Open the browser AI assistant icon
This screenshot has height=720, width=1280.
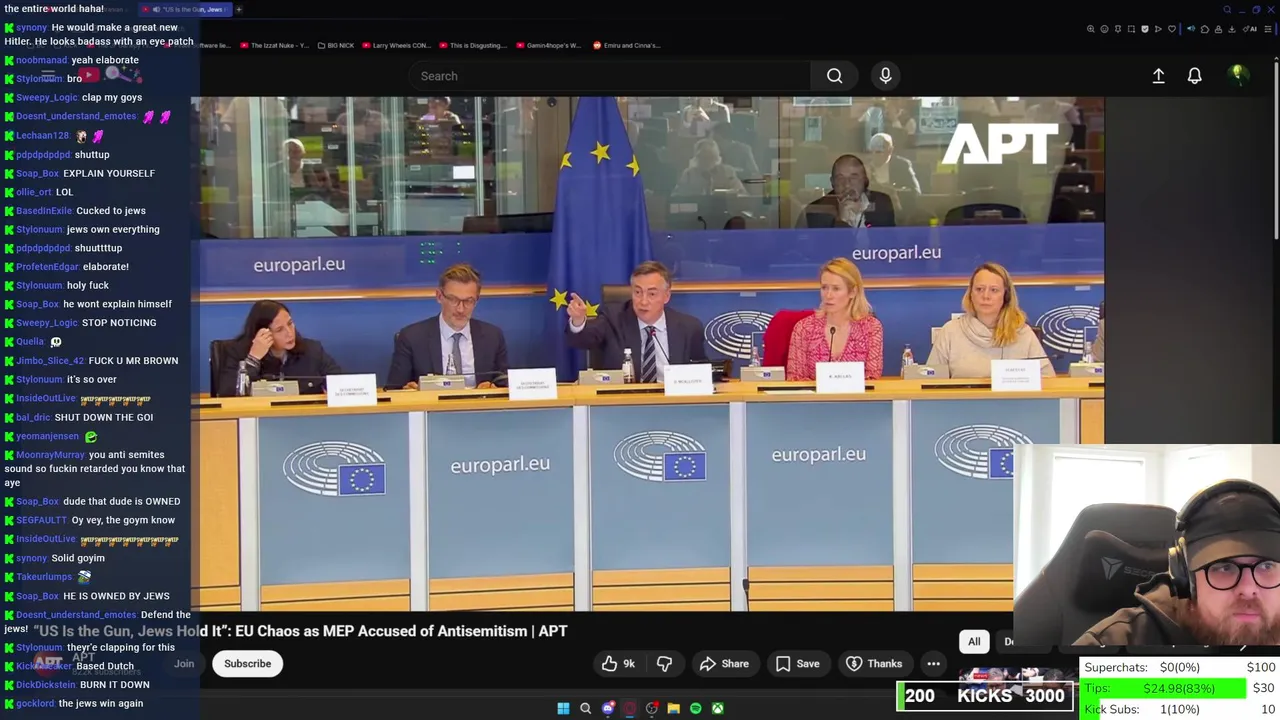(x=1250, y=29)
